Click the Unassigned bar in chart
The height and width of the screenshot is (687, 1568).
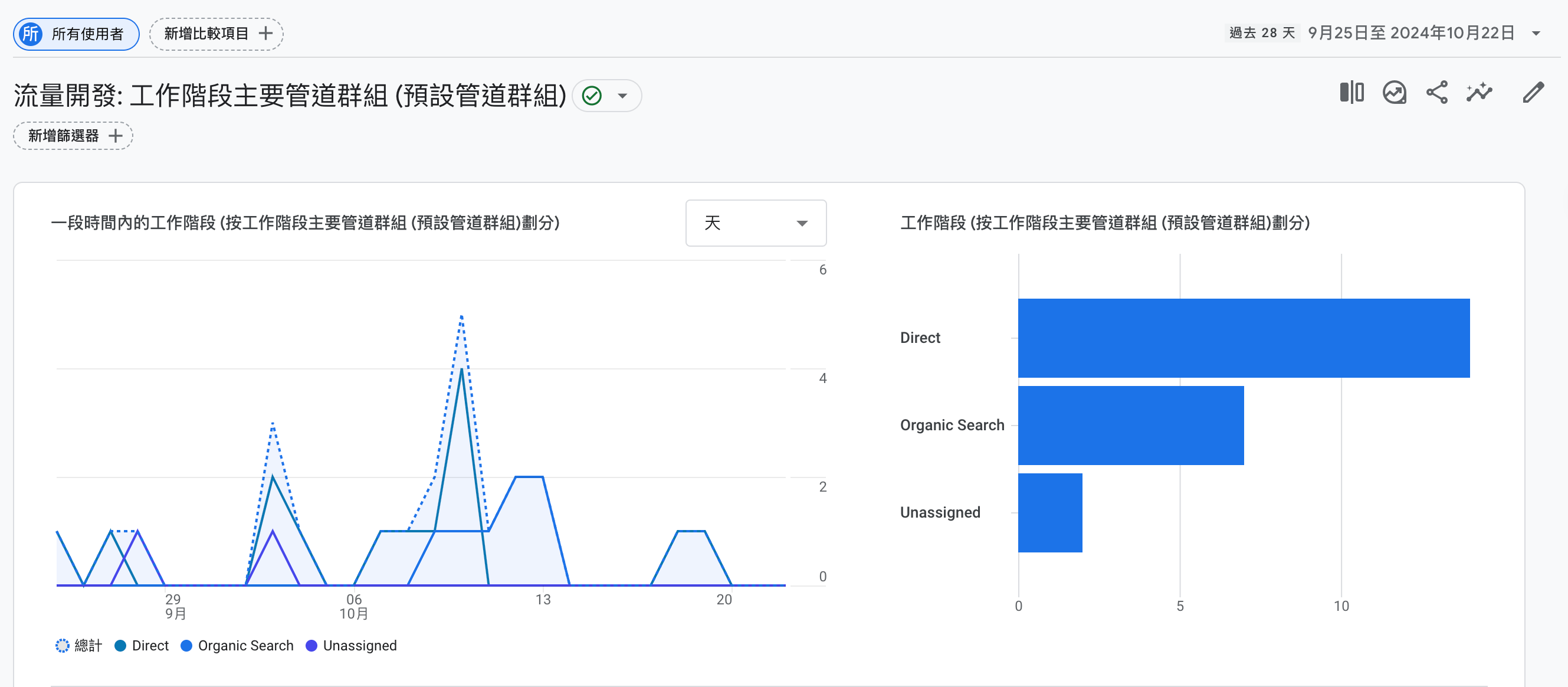click(1050, 513)
